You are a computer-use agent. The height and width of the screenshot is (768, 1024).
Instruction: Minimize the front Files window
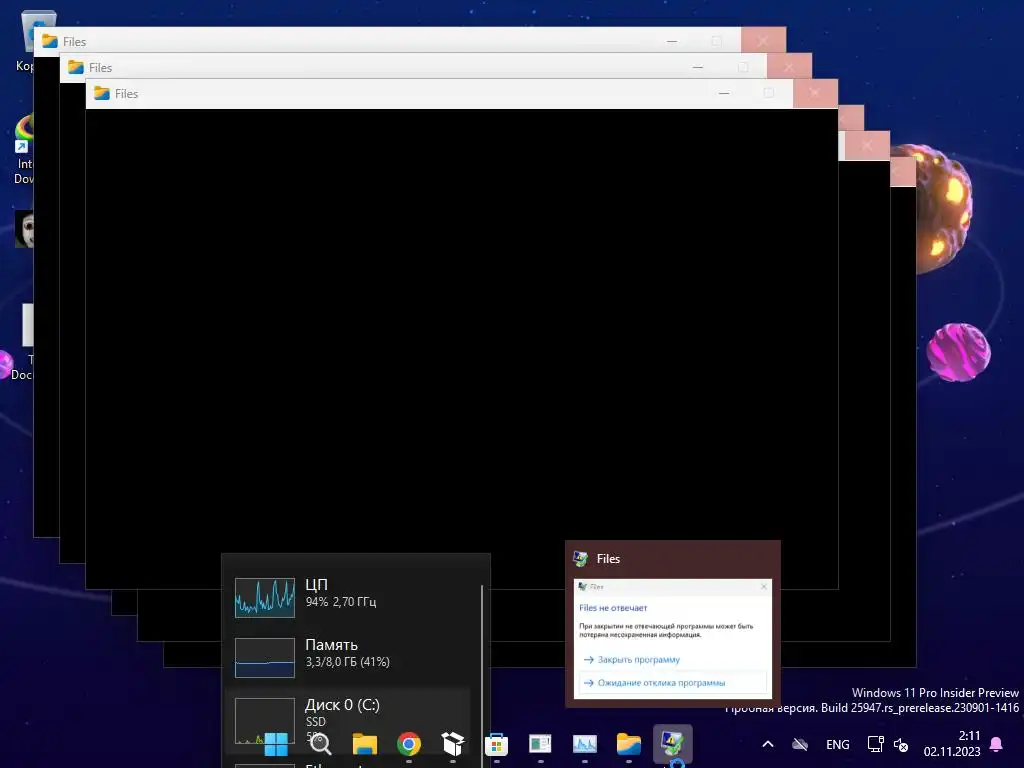click(724, 93)
